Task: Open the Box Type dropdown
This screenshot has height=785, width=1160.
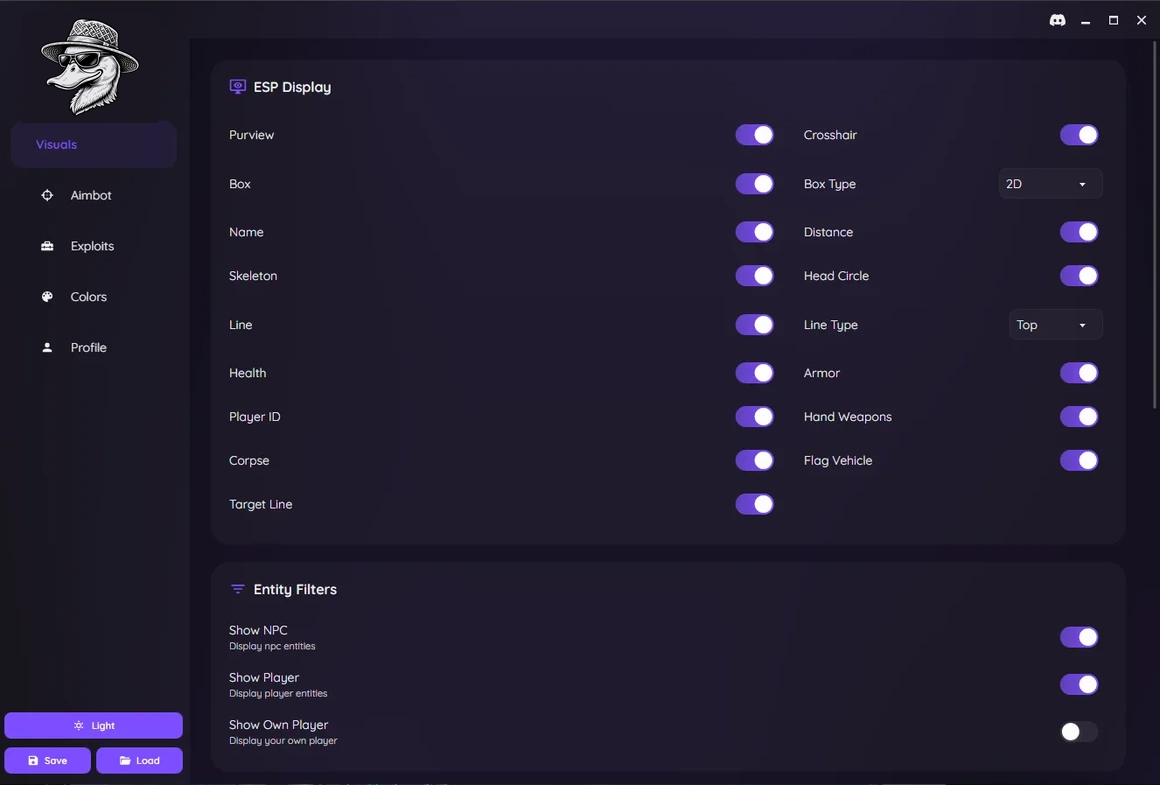Action: coord(1051,184)
